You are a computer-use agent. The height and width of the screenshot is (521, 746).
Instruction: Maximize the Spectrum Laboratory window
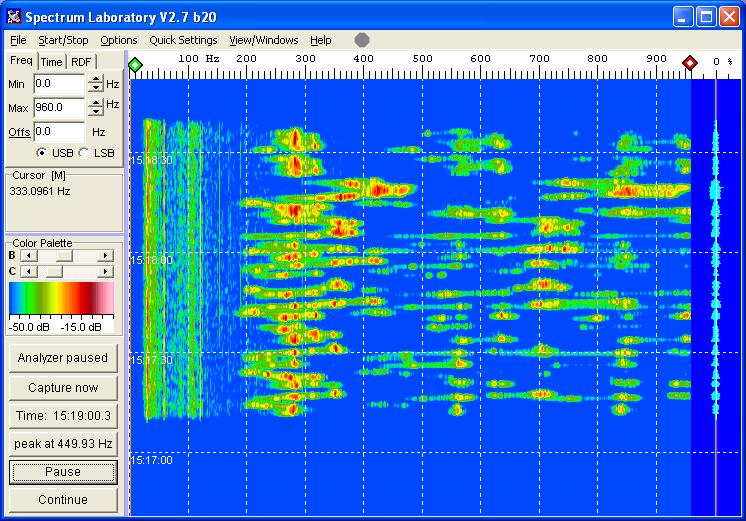(707, 17)
